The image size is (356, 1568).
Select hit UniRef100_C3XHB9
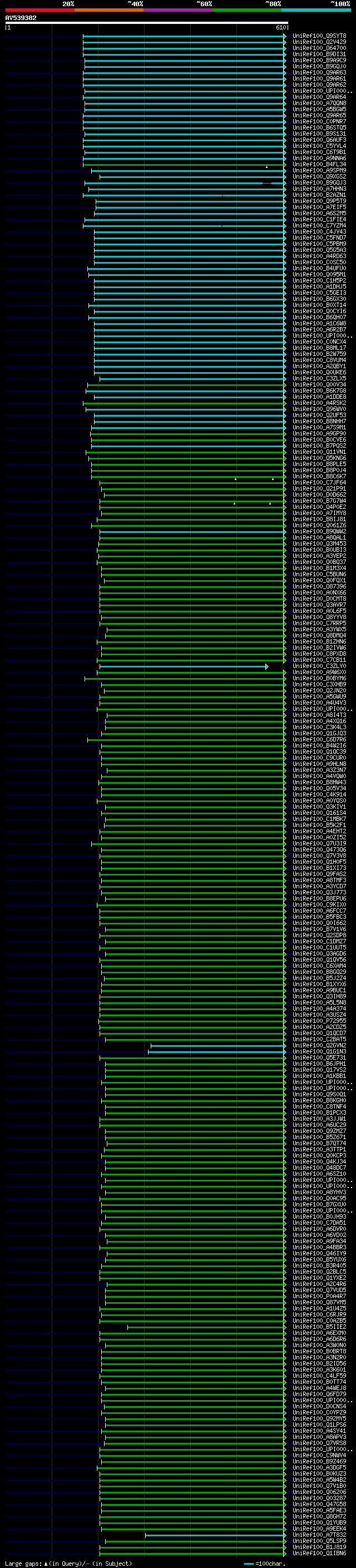[x=319, y=685]
